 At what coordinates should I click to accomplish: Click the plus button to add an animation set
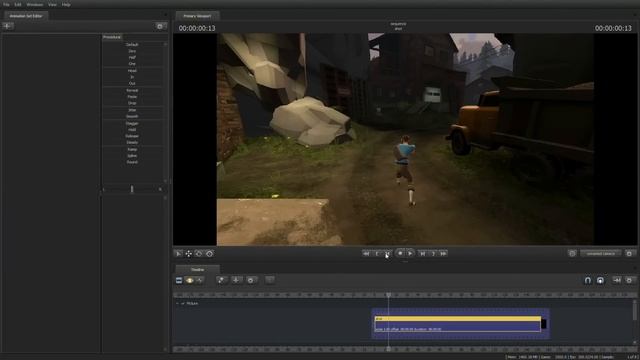point(8,26)
